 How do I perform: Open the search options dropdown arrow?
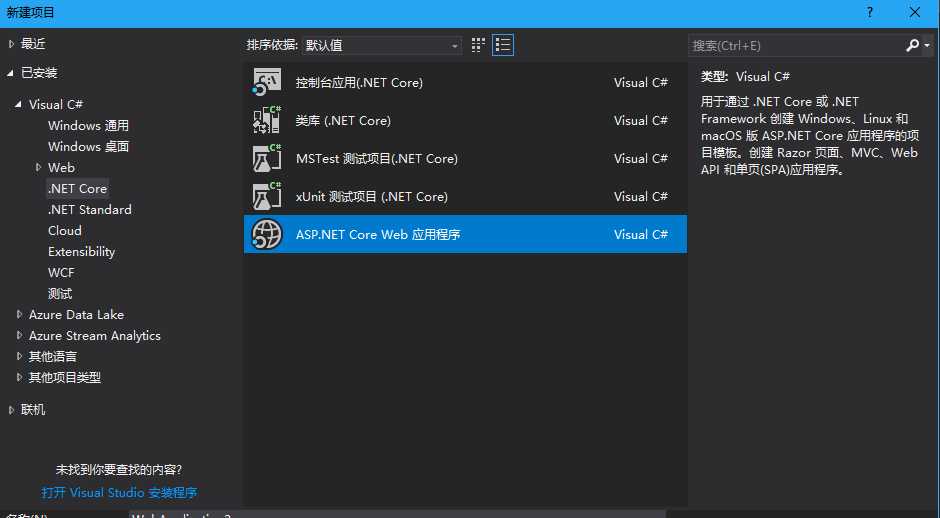coord(927,46)
